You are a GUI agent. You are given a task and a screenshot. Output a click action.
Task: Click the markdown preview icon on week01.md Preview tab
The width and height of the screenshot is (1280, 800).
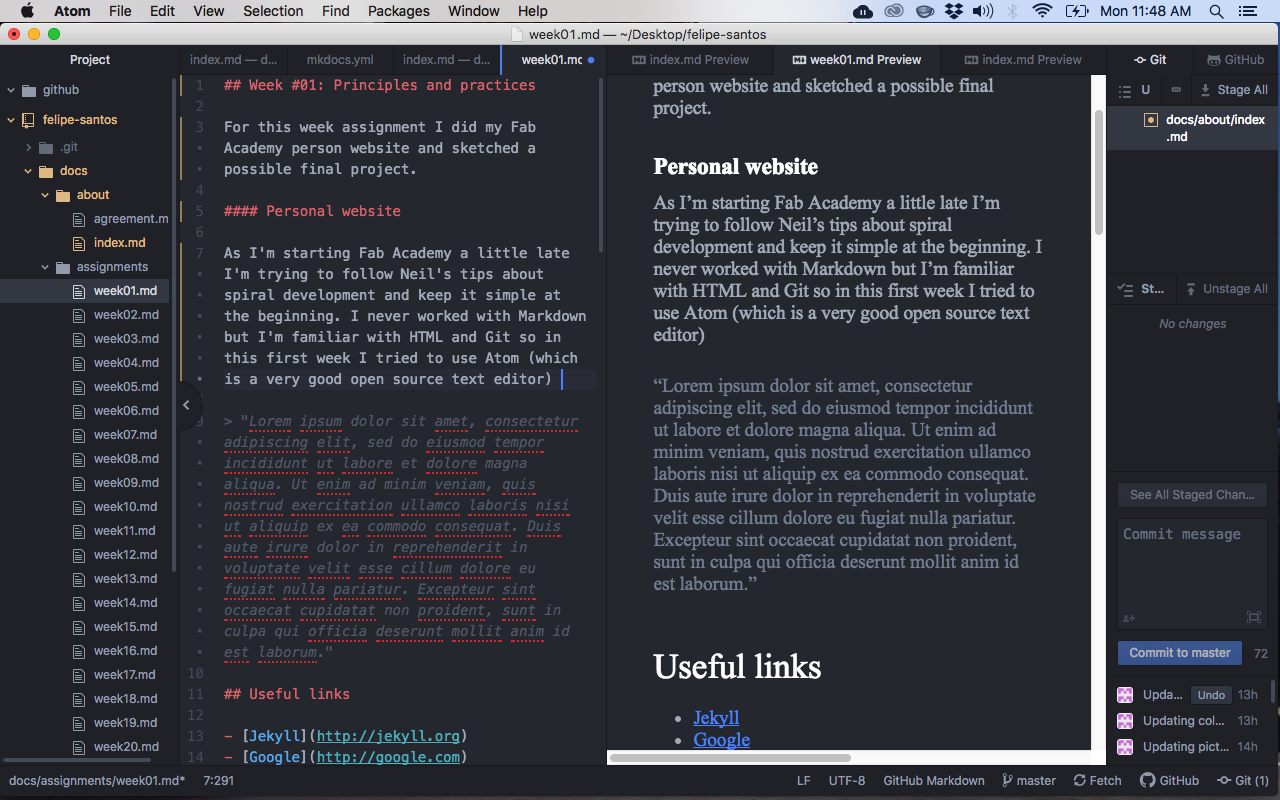click(x=798, y=60)
